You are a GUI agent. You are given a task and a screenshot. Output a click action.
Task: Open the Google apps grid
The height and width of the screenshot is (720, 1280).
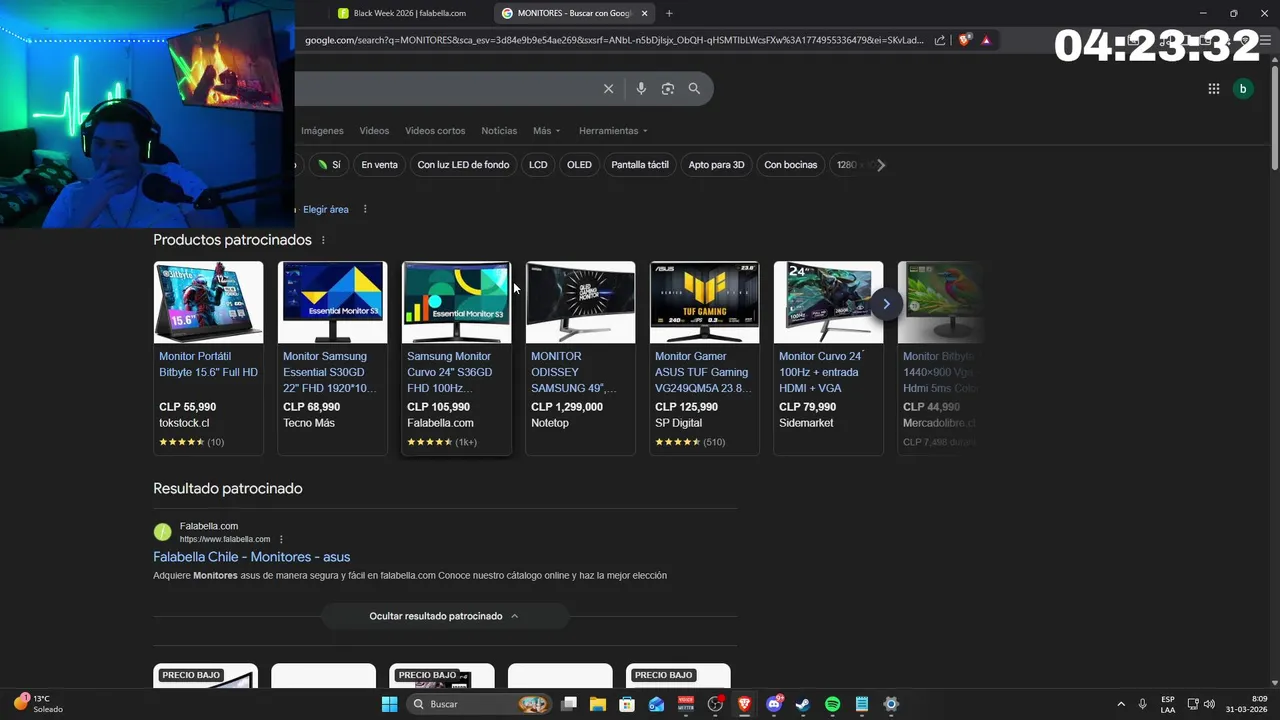[x=1213, y=89]
